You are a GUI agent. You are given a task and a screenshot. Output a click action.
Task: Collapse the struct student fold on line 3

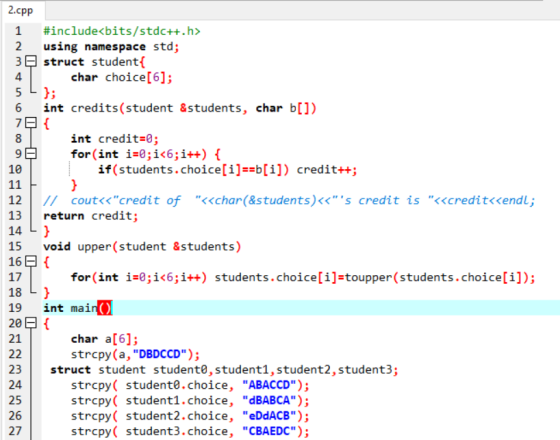pos(31,61)
